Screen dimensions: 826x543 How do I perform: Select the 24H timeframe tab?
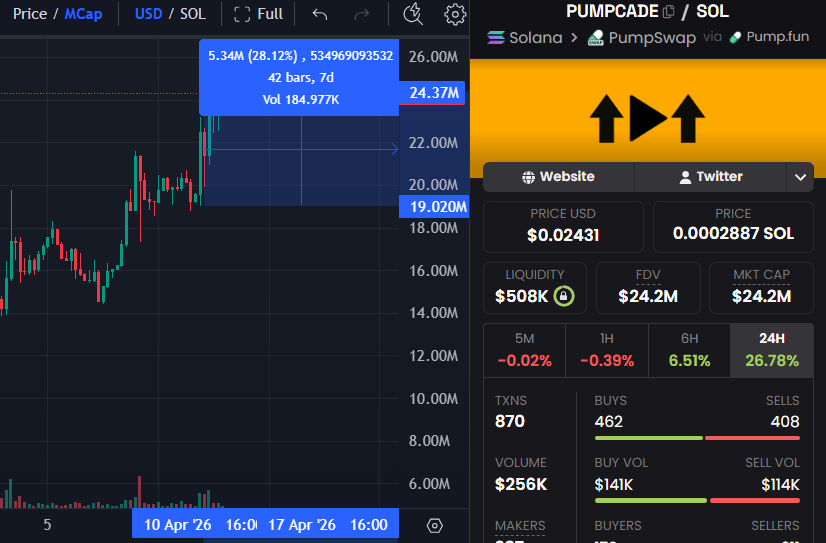[772, 350]
